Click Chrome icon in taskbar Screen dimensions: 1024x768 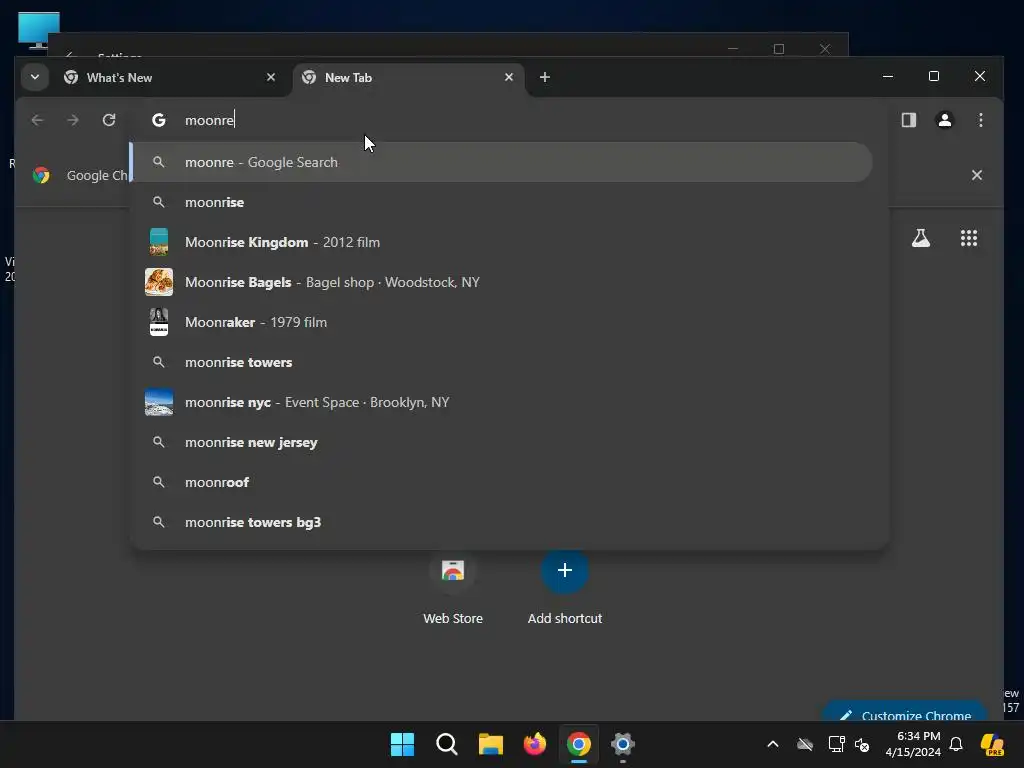point(579,744)
